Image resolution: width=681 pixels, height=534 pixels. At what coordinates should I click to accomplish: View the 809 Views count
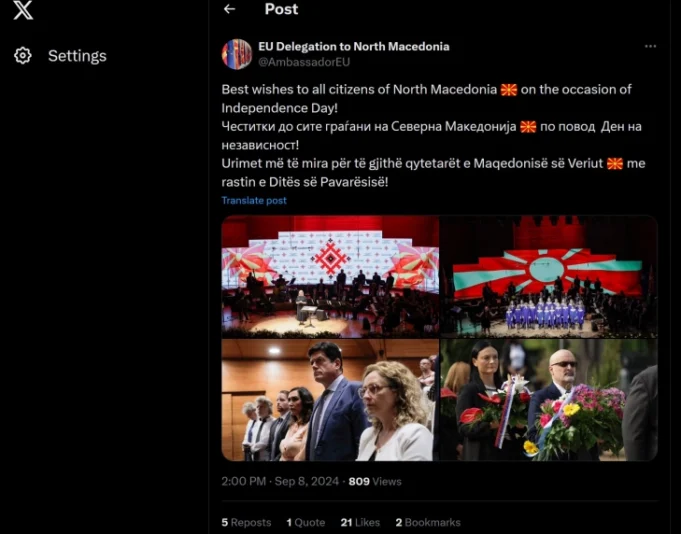375,481
